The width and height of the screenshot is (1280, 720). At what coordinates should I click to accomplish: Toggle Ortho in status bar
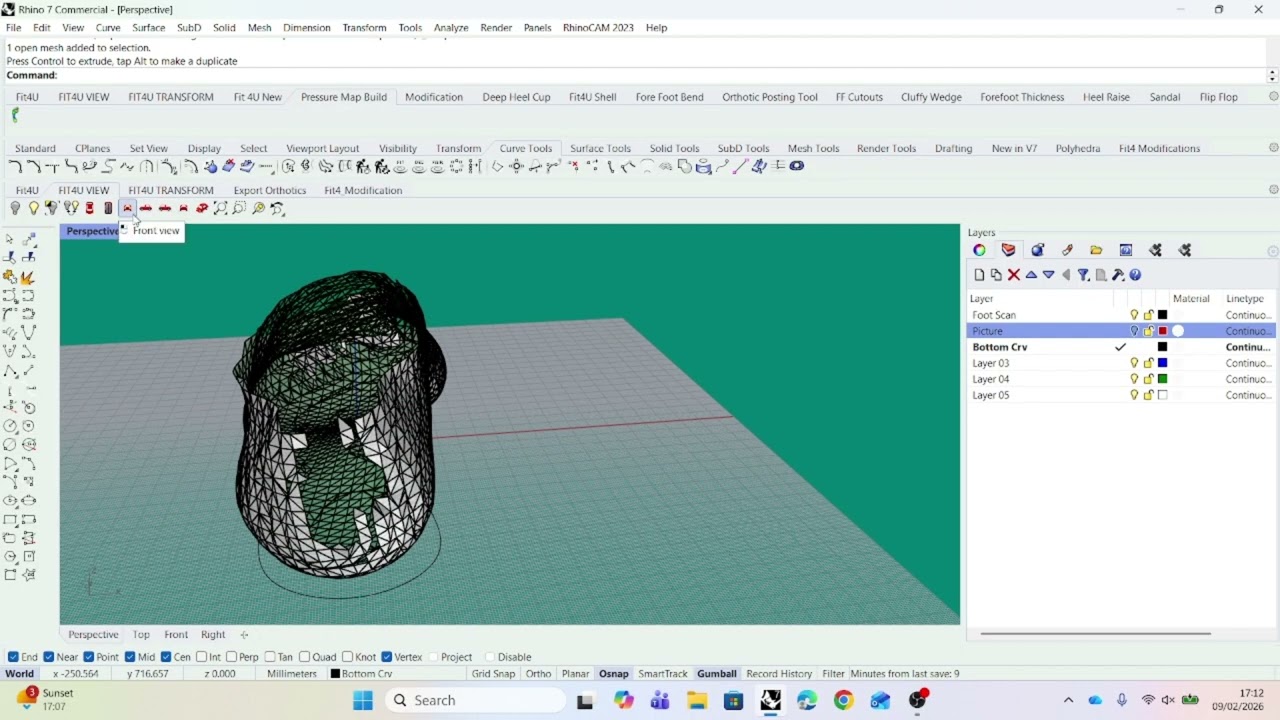538,674
